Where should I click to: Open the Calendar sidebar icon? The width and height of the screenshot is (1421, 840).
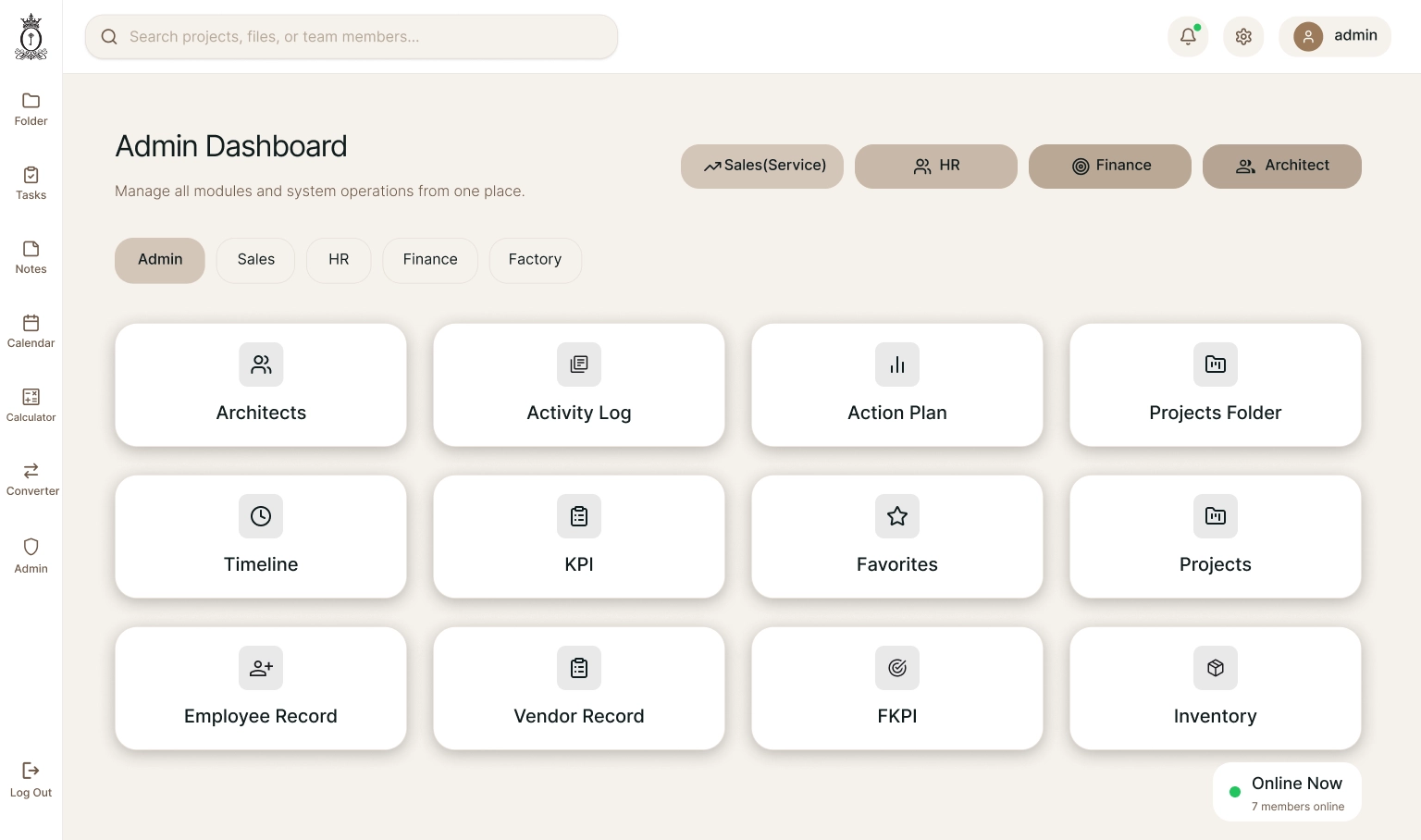31,322
